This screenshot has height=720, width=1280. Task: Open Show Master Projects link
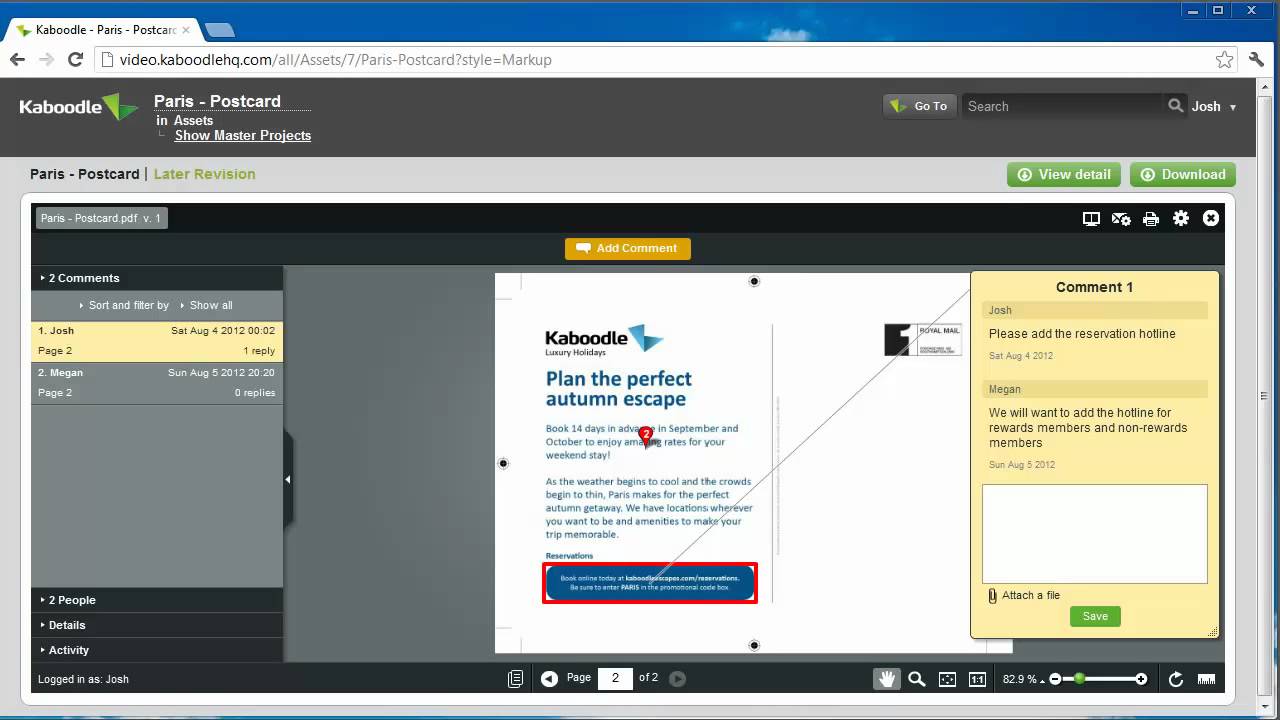(243, 135)
